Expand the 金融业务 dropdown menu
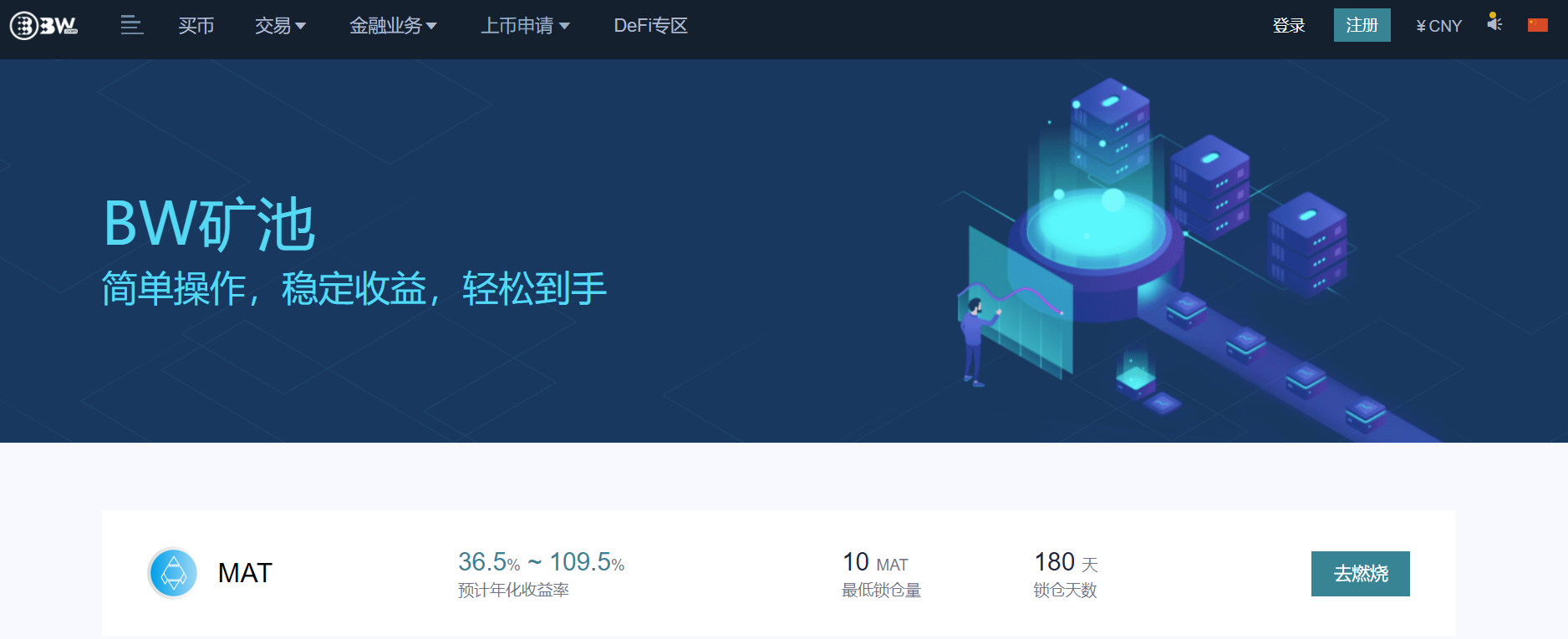Image resolution: width=1568 pixels, height=639 pixels. (x=393, y=26)
